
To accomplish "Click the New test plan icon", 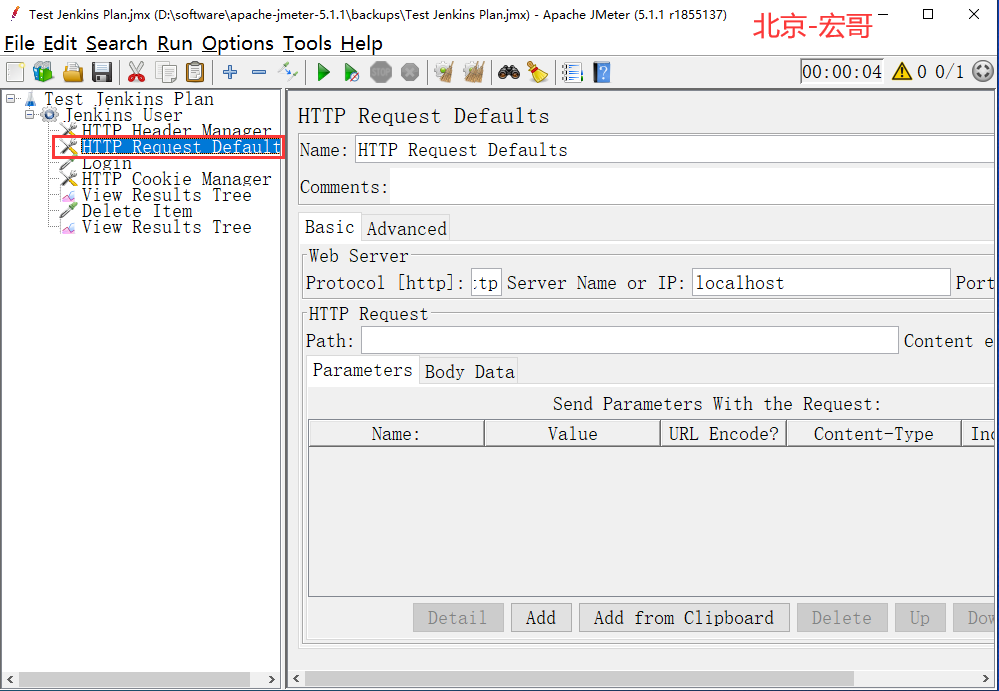I will [x=15, y=72].
